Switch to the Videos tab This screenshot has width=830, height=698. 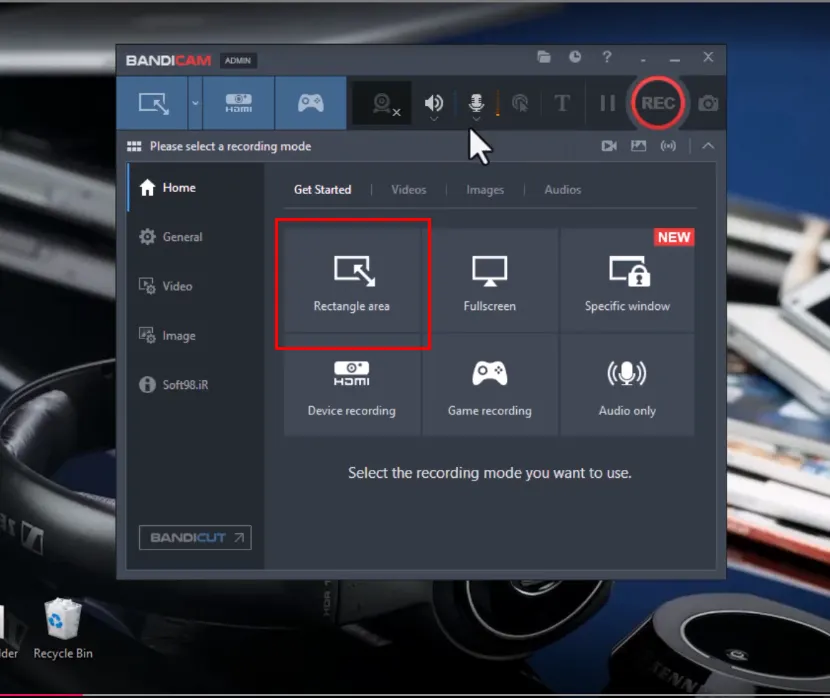[409, 189]
